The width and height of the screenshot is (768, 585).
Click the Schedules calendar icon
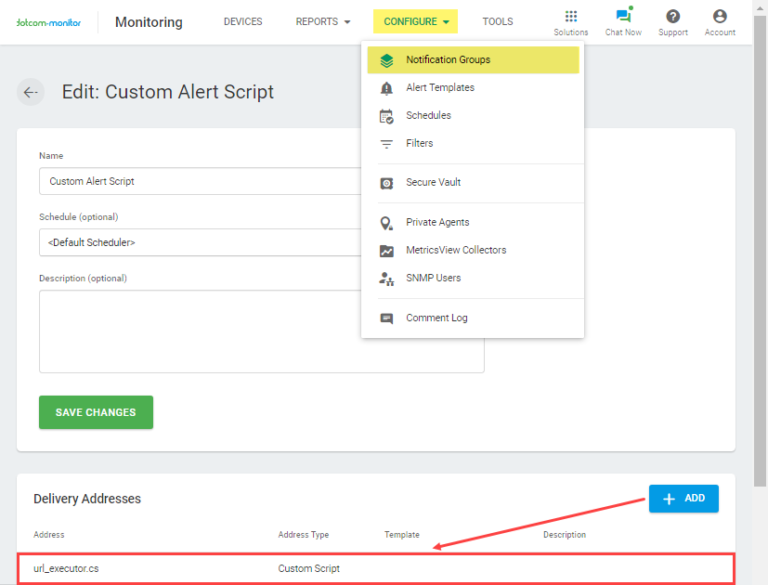click(x=387, y=116)
